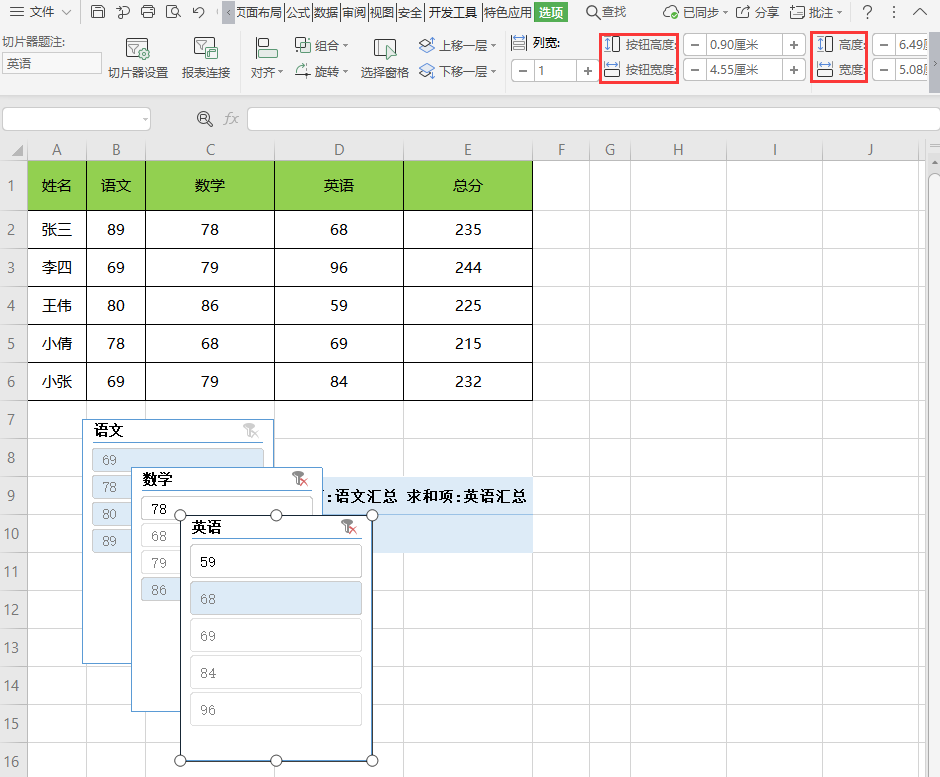This screenshot has width=940, height=777.
Task: Open slicer settings (切片器设置)
Action: (x=138, y=58)
